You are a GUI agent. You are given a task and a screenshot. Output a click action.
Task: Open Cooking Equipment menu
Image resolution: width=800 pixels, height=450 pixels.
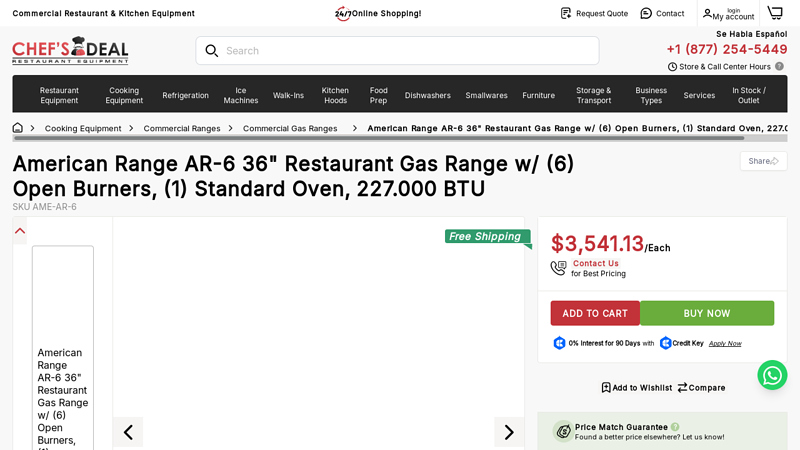click(124, 95)
